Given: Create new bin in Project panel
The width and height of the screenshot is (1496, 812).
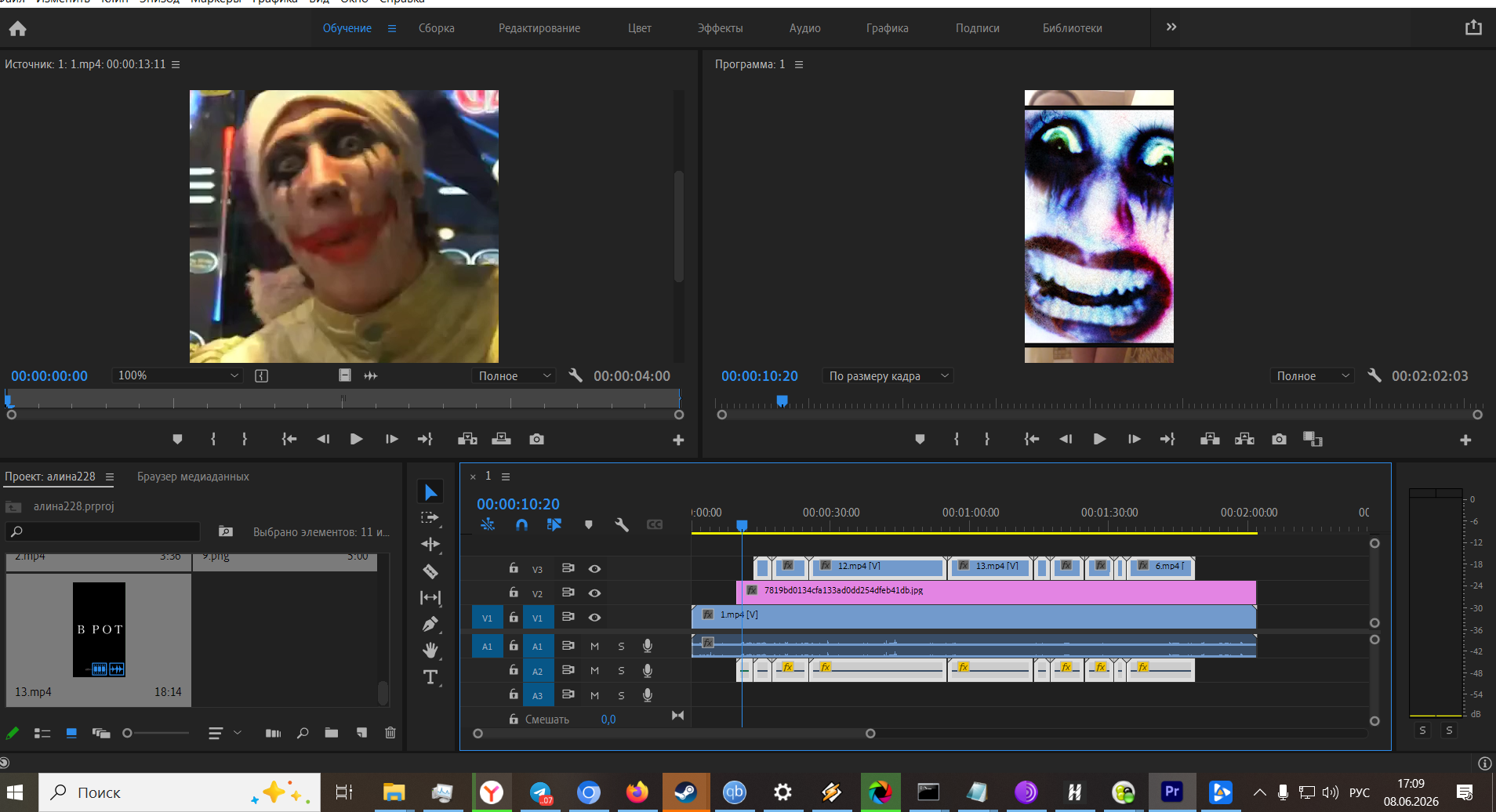Looking at the screenshot, I should pyautogui.click(x=332, y=733).
